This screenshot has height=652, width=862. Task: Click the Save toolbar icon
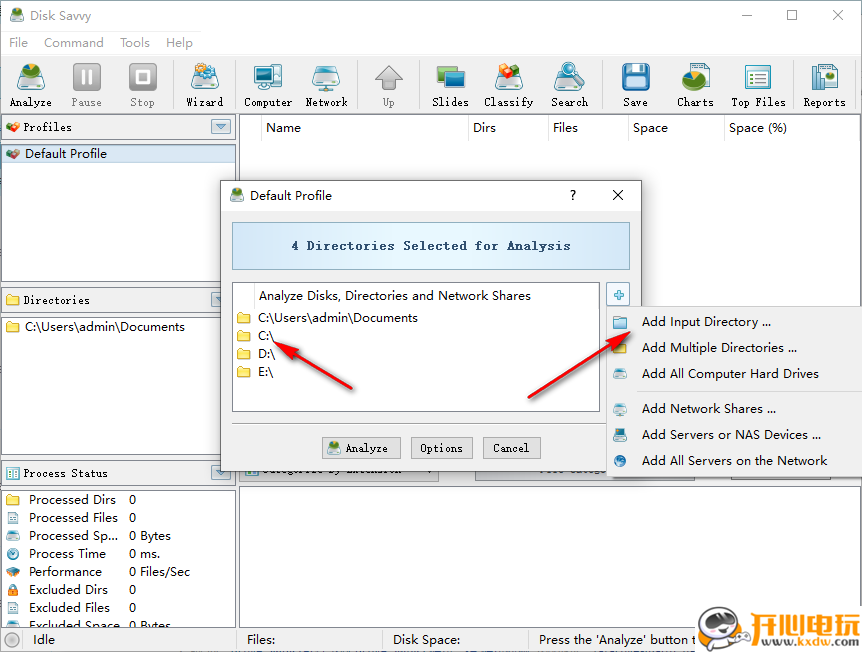click(635, 85)
